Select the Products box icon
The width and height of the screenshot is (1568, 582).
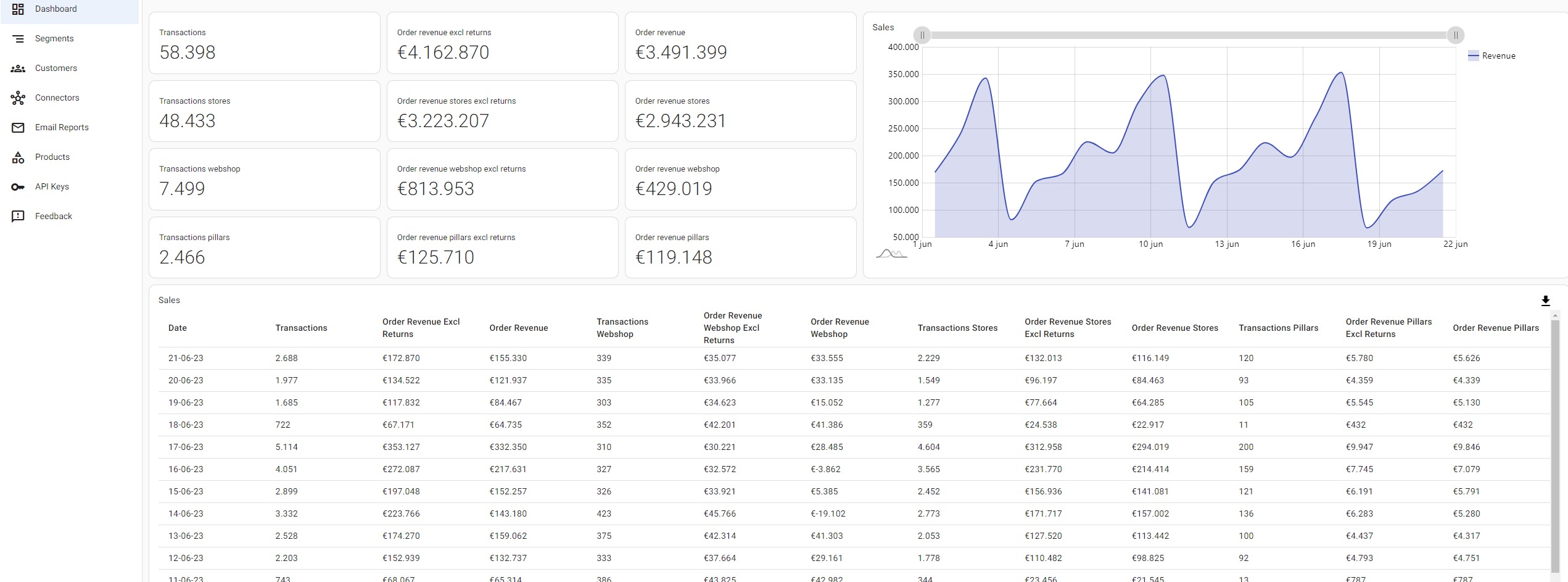point(18,157)
